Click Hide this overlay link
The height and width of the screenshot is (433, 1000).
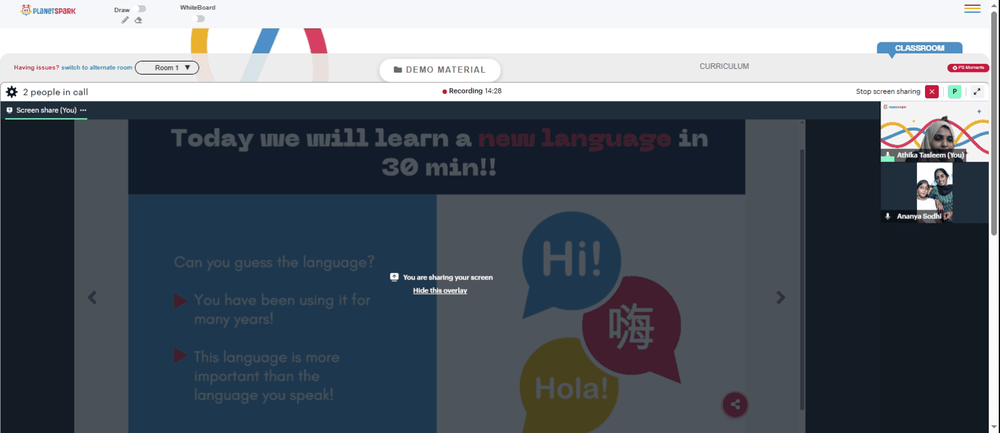click(440, 291)
